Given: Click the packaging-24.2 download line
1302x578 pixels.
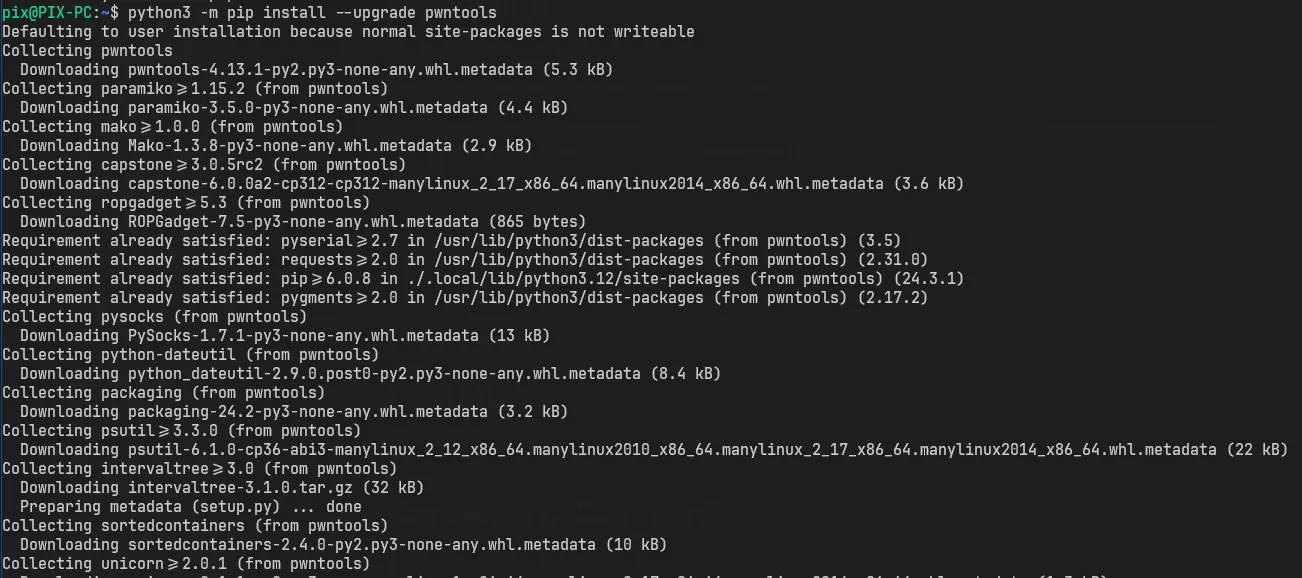Looking at the screenshot, I should click(x=294, y=411).
